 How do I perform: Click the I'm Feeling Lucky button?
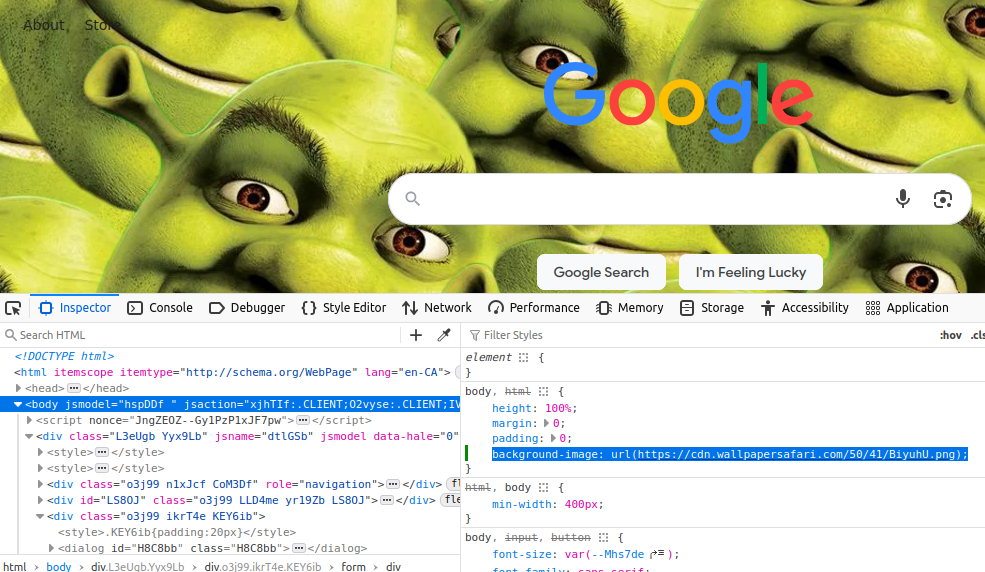tap(751, 273)
